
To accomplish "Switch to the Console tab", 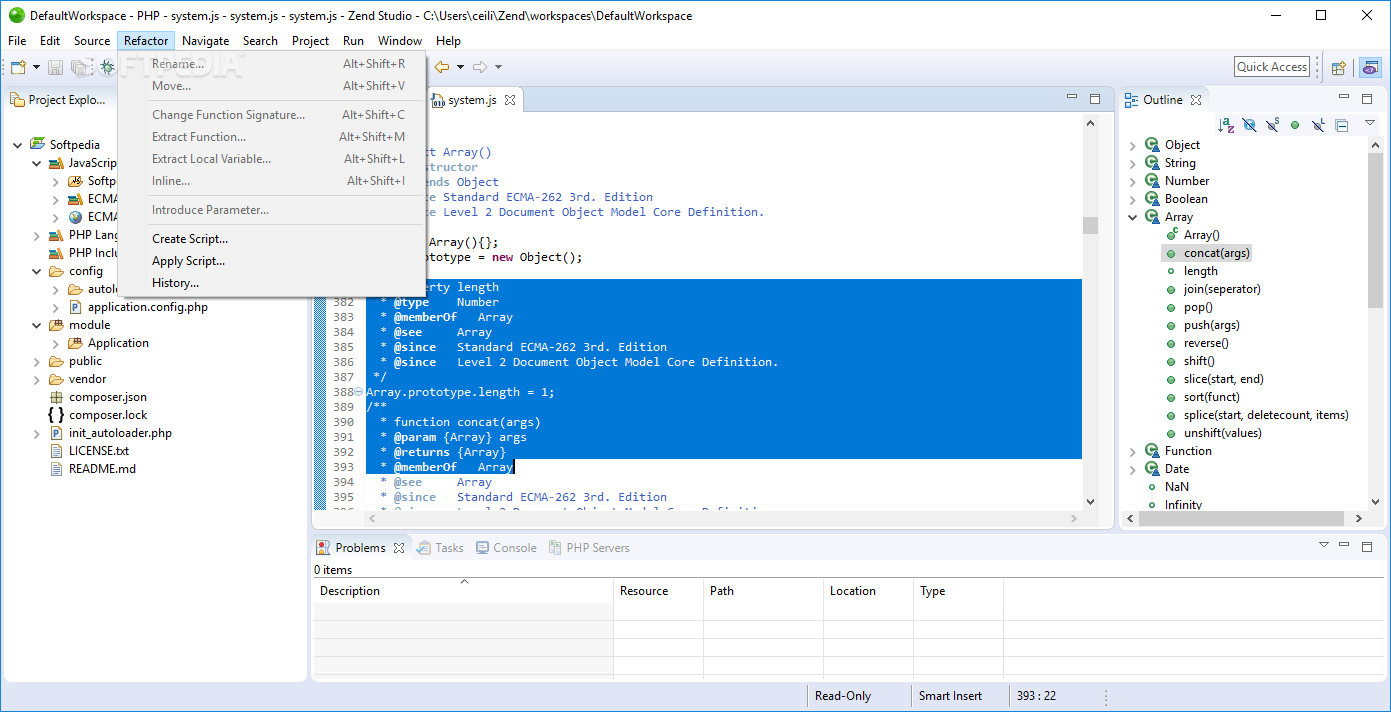I will (x=507, y=548).
